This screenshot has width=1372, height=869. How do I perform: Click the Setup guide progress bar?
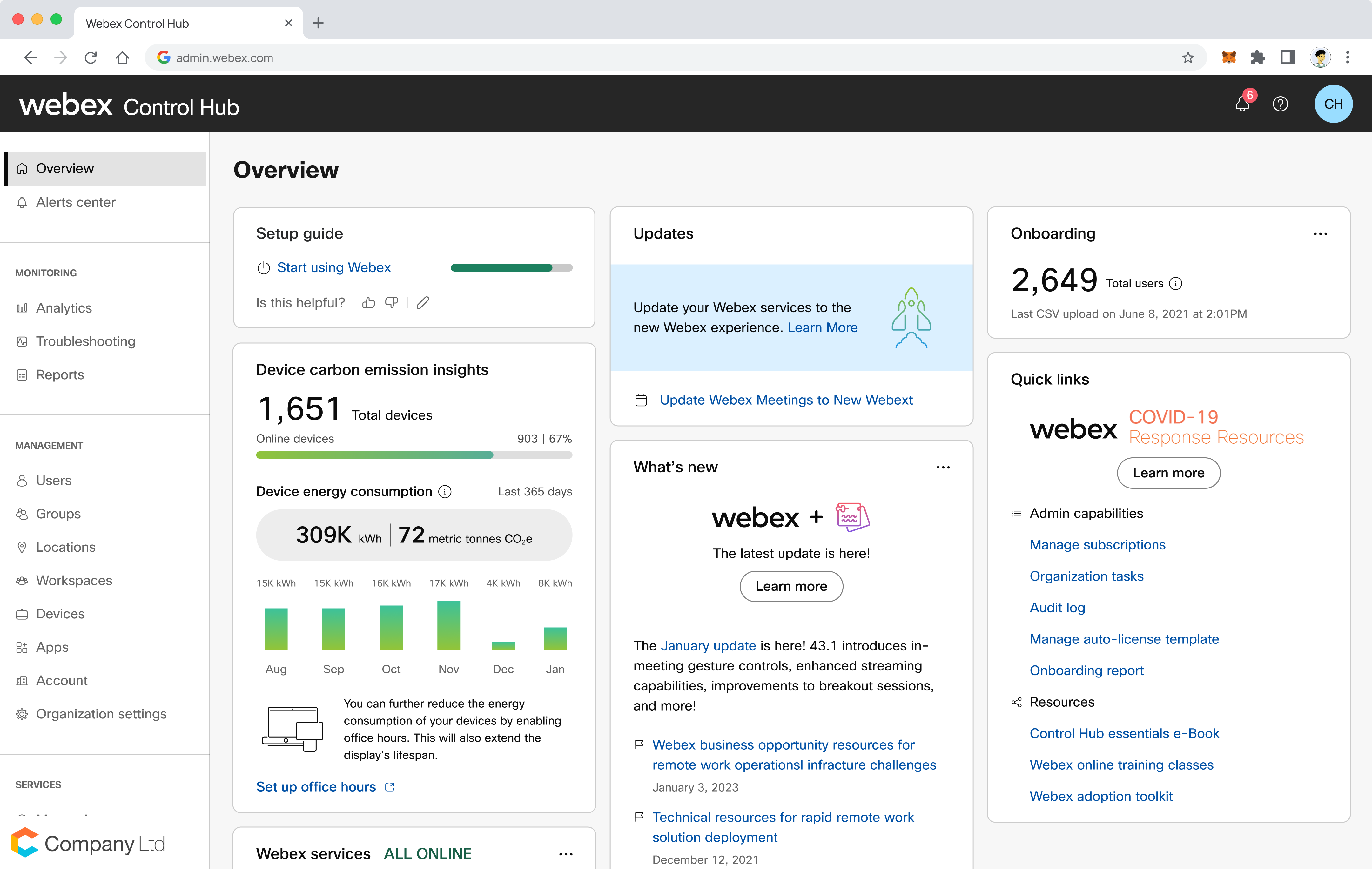click(511, 268)
